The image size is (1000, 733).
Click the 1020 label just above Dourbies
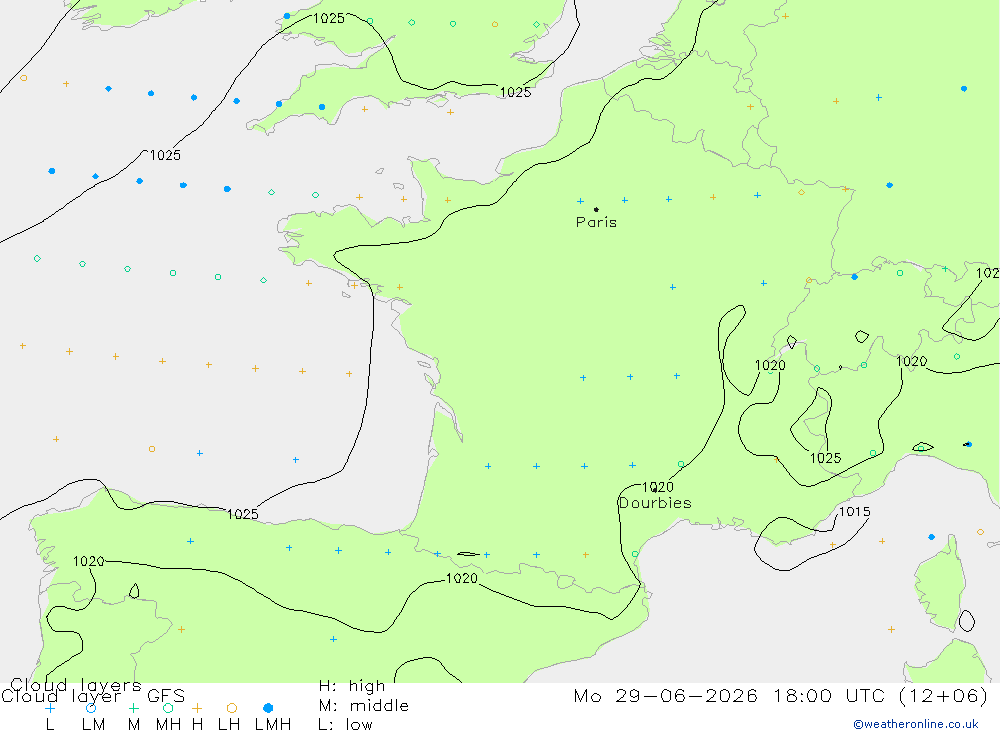(658, 487)
